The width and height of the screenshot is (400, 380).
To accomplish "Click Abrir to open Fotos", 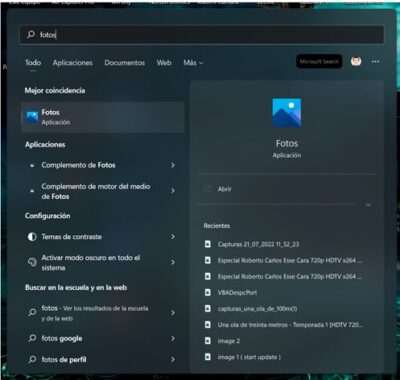I will point(224,189).
